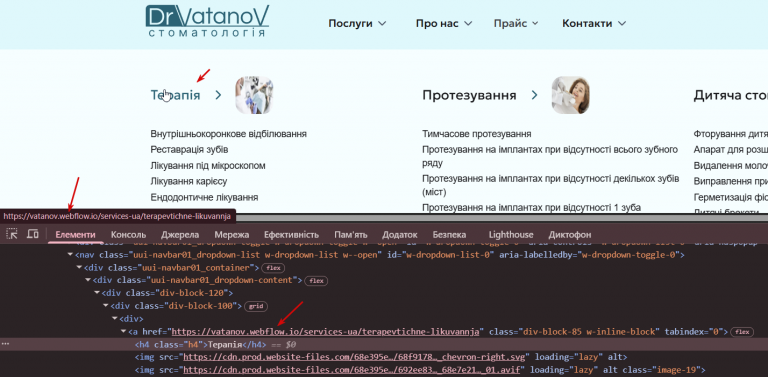Screen dimensions: 768x377
Task: Open Реставрація зубів link
Action: 189,149
